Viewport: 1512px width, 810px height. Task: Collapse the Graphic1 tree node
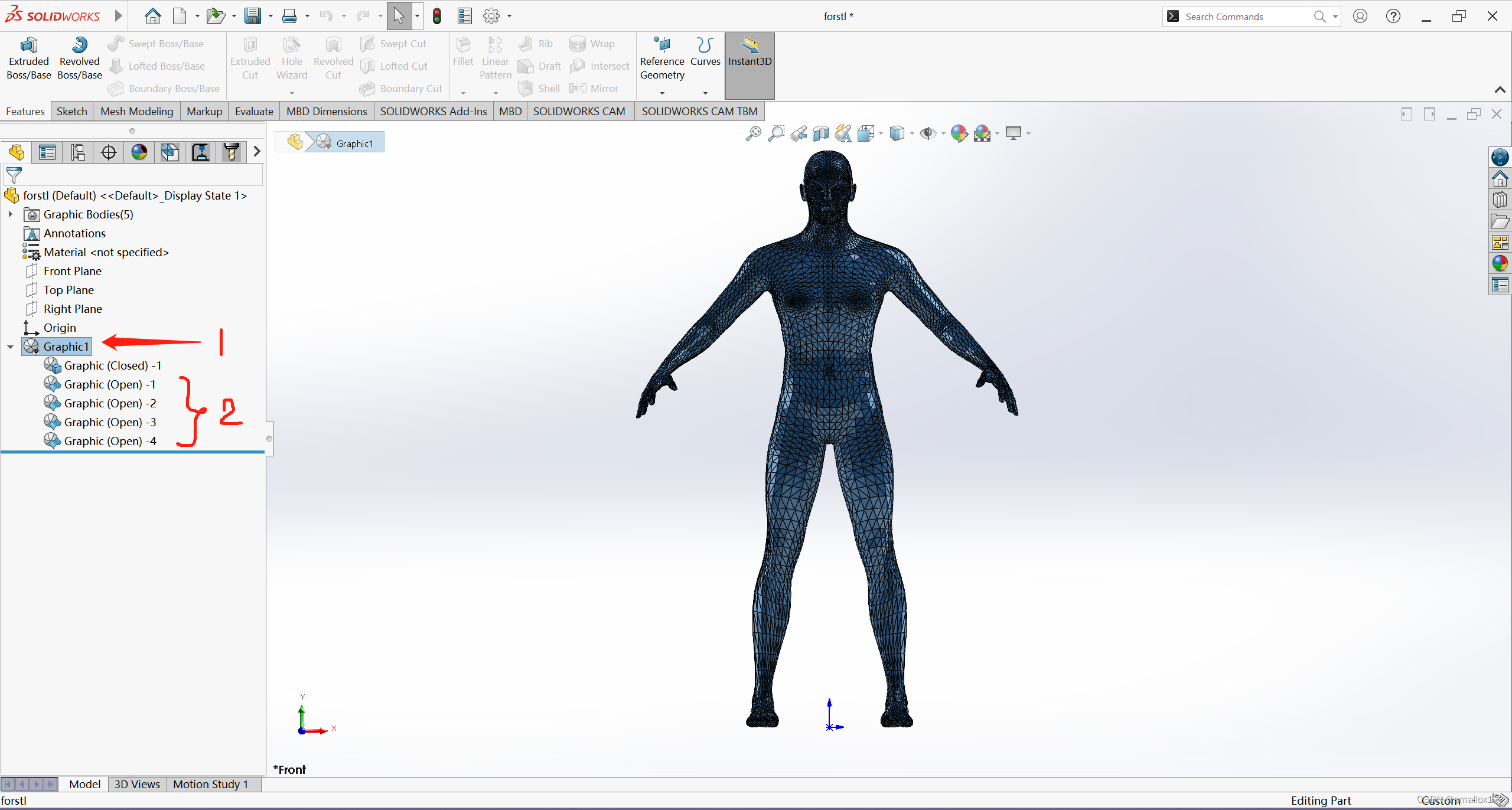10,347
